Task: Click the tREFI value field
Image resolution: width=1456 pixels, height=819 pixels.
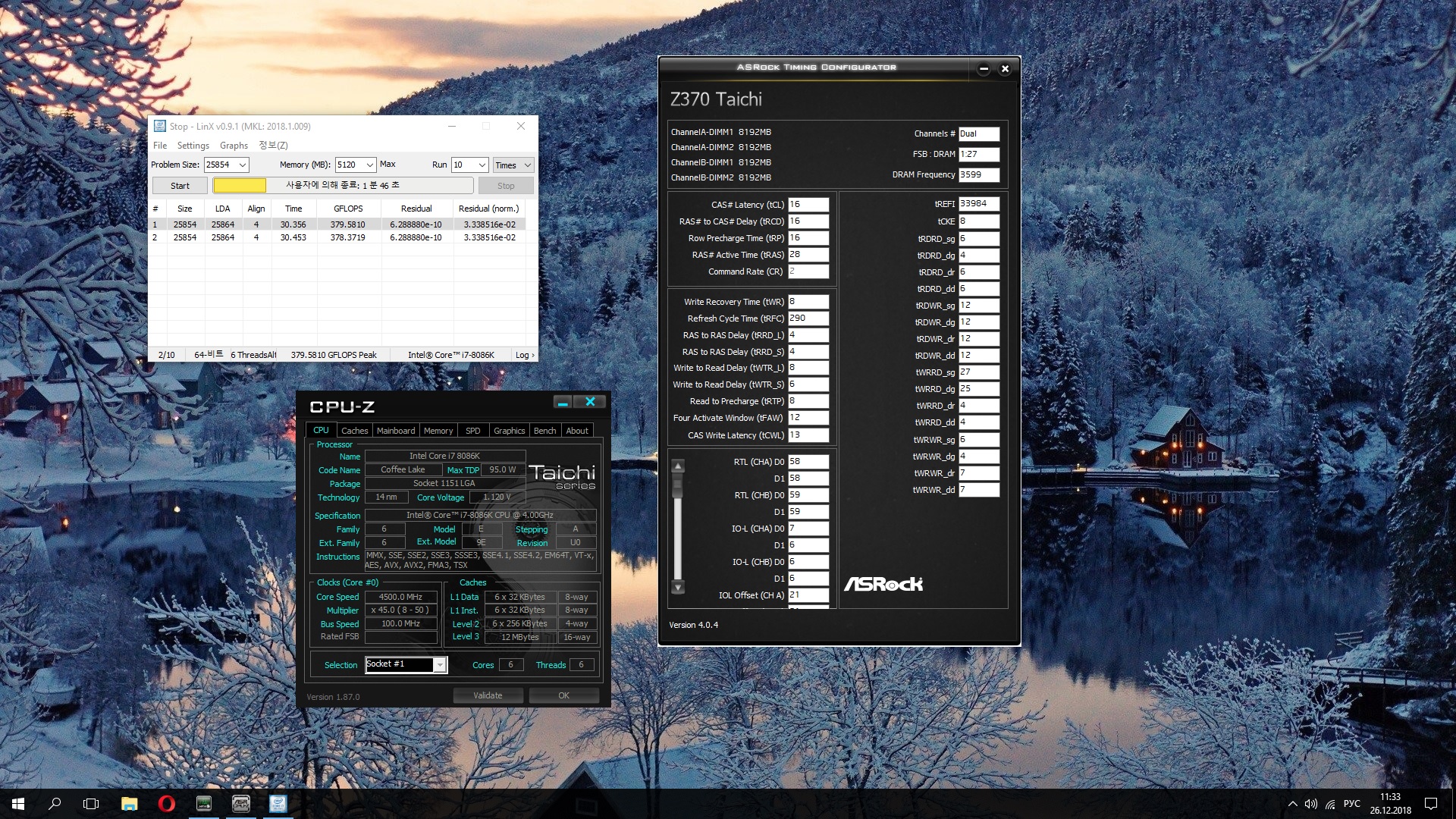Action: click(x=978, y=203)
